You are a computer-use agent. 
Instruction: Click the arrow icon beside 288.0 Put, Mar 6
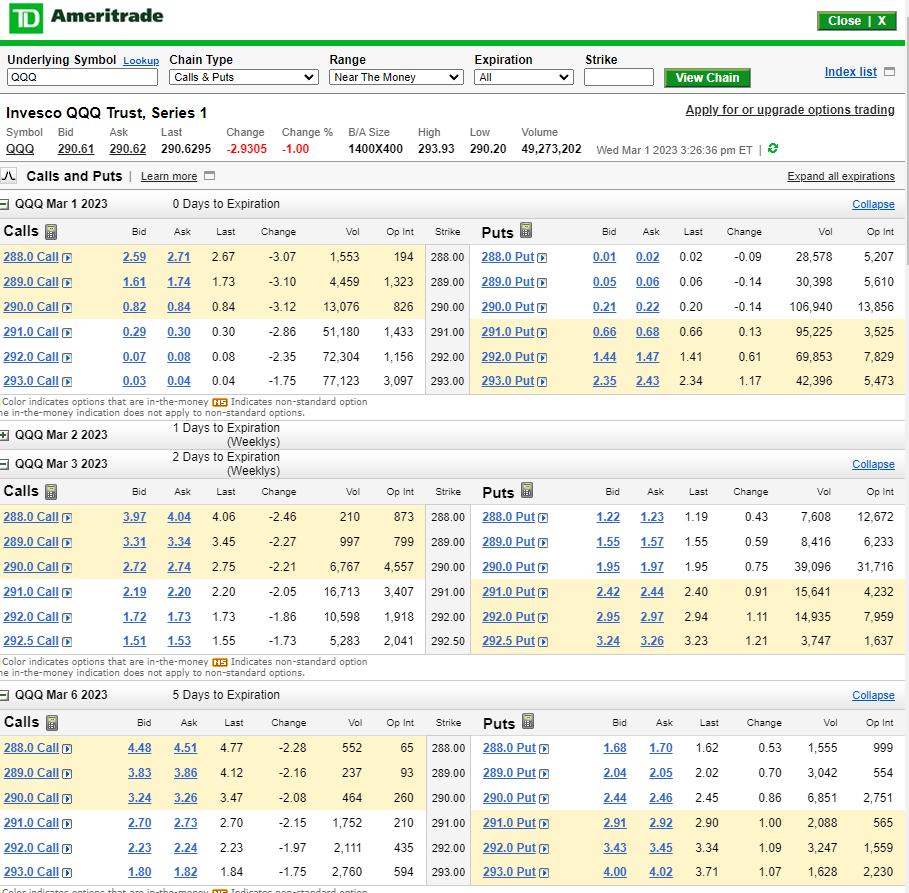[544, 749]
